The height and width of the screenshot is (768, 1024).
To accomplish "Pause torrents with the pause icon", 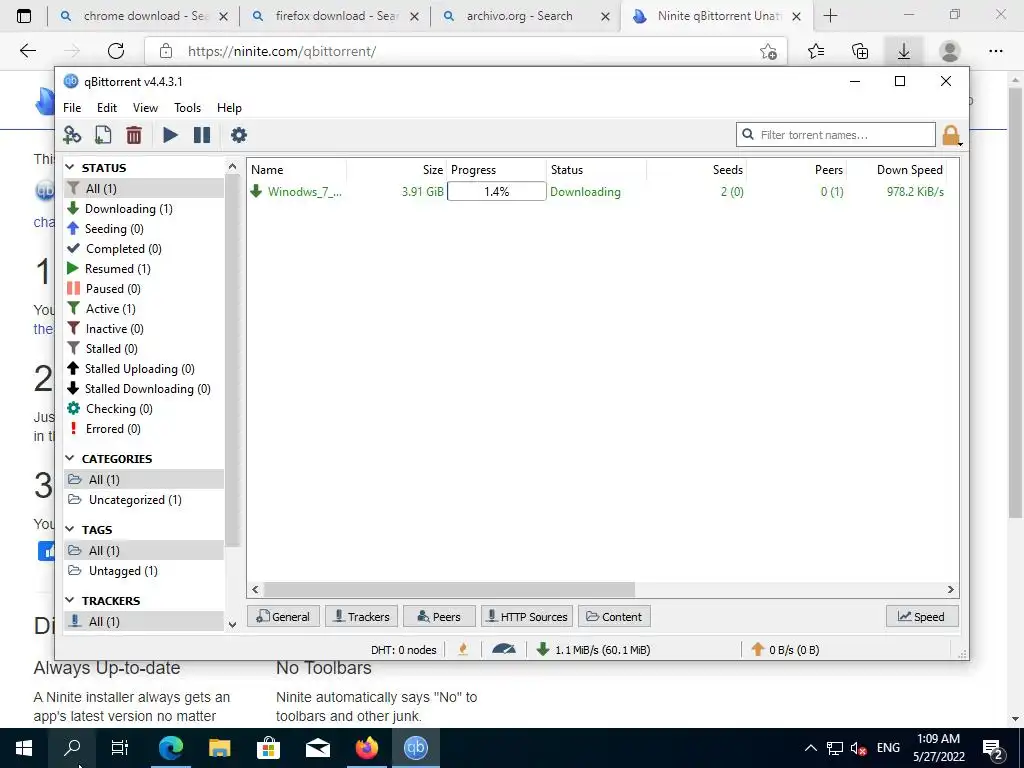I will [202, 135].
